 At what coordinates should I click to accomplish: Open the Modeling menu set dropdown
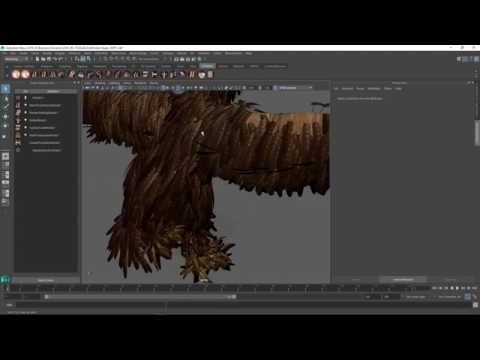coord(13,59)
